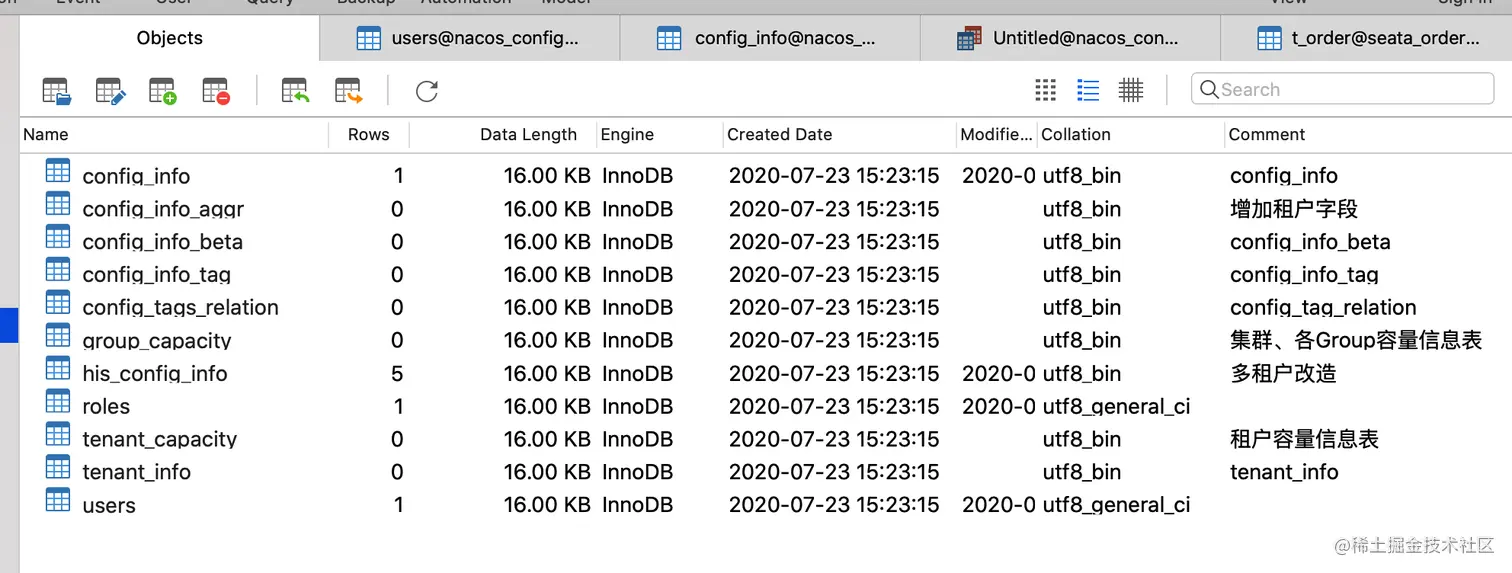The width and height of the screenshot is (1512, 573).
Task: Click the Open Table toolbar icon
Action: (x=57, y=91)
